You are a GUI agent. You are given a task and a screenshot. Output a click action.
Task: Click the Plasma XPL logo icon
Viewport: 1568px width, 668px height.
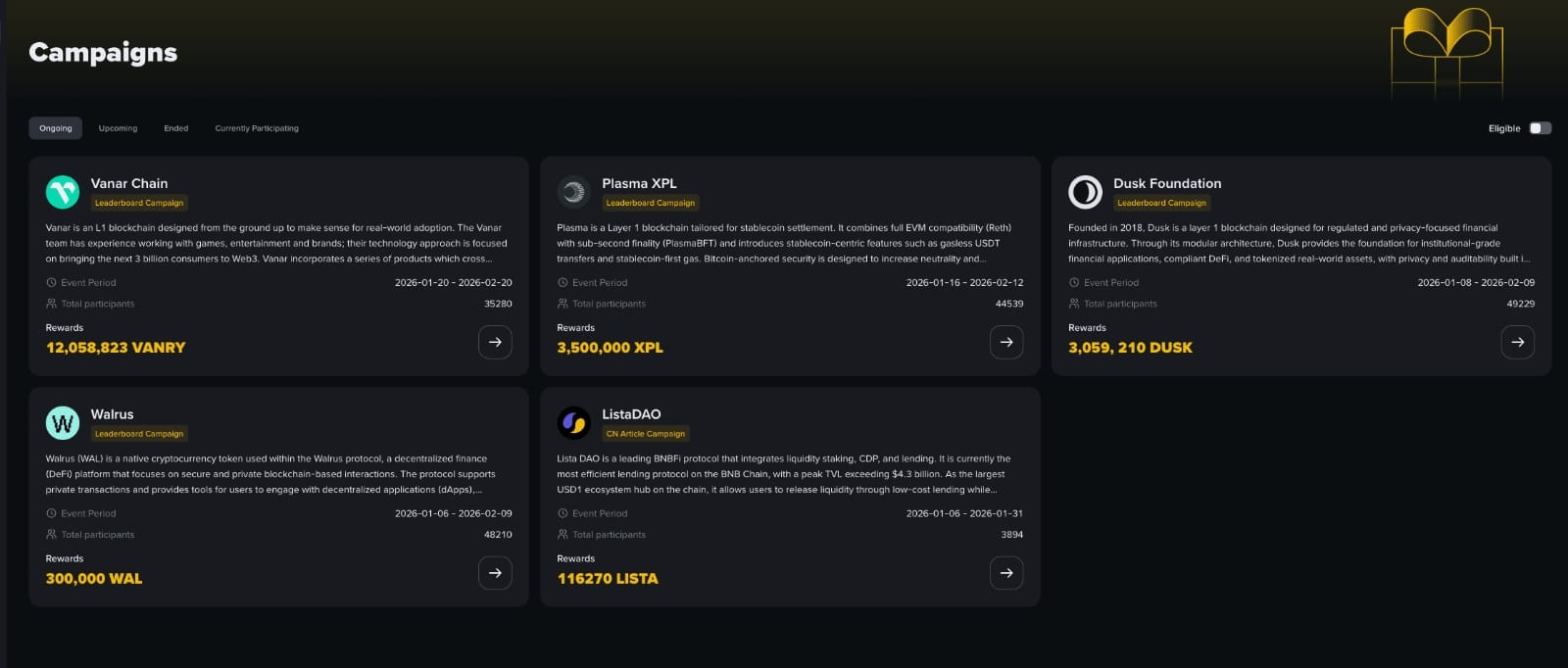tap(573, 192)
